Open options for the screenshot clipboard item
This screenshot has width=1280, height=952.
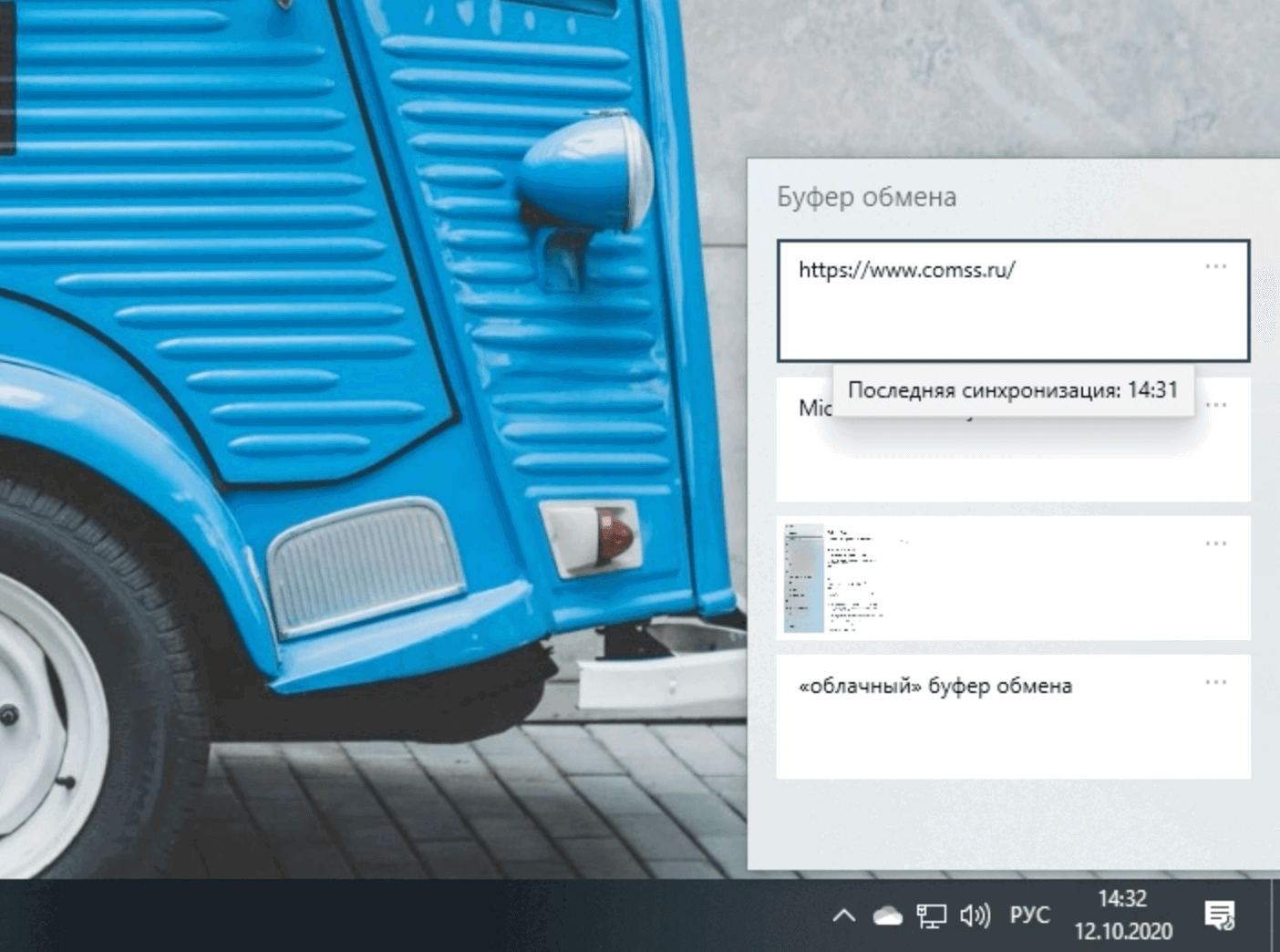click(1215, 543)
